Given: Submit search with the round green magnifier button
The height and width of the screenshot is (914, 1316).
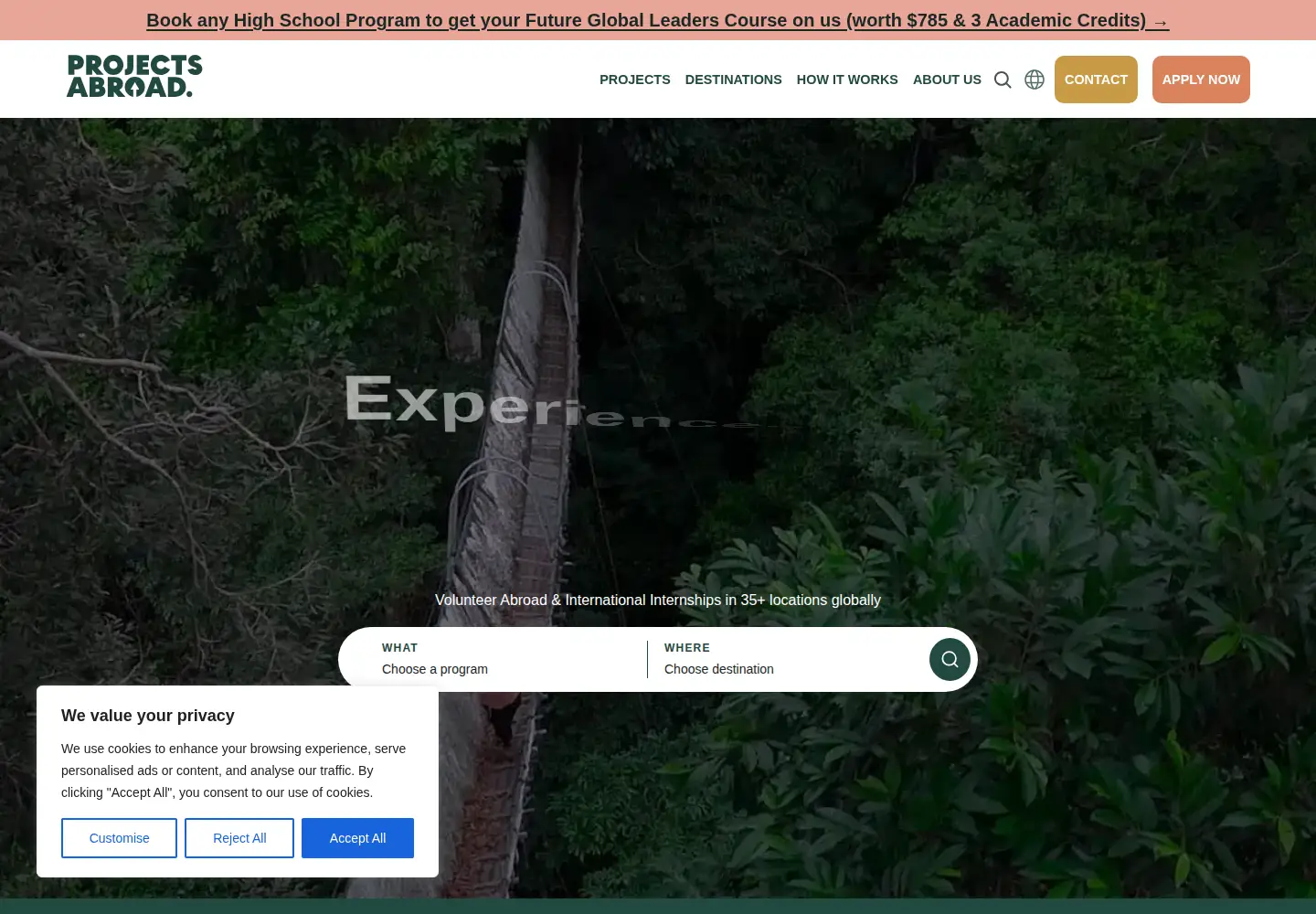Looking at the screenshot, I should (950, 659).
